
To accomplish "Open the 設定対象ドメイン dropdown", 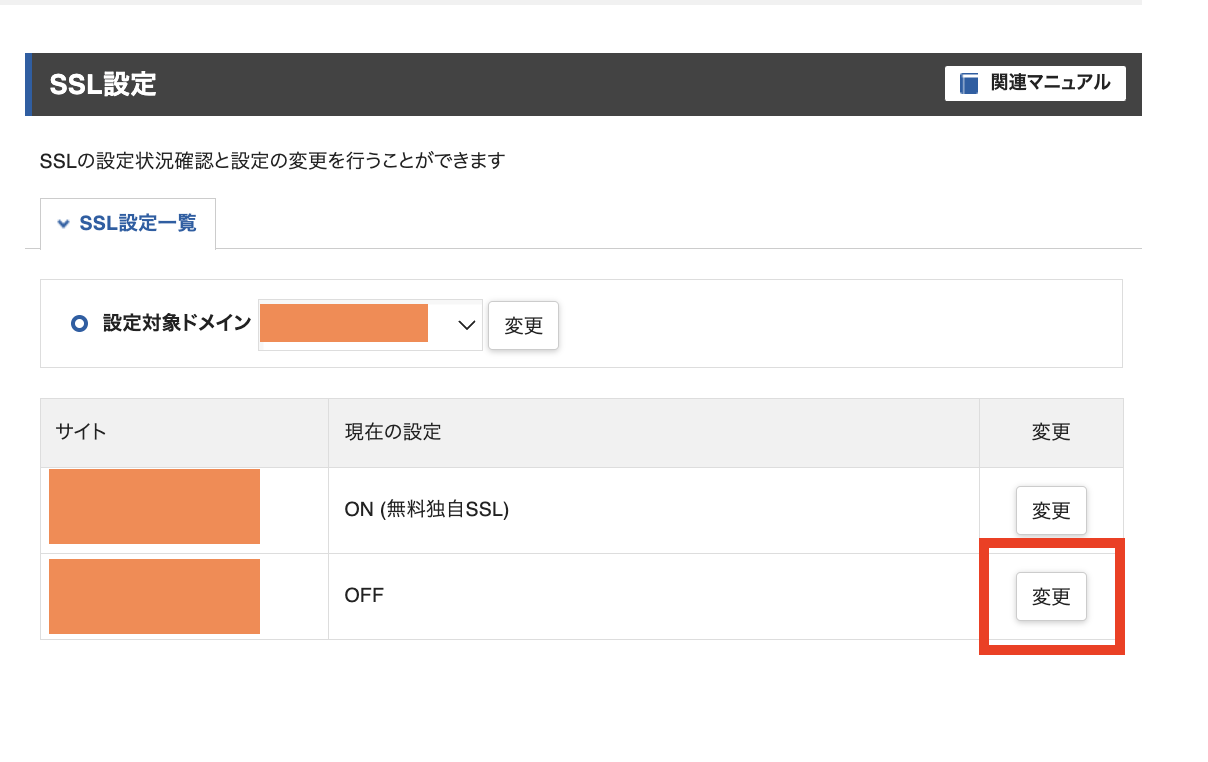I will [370, 325].
